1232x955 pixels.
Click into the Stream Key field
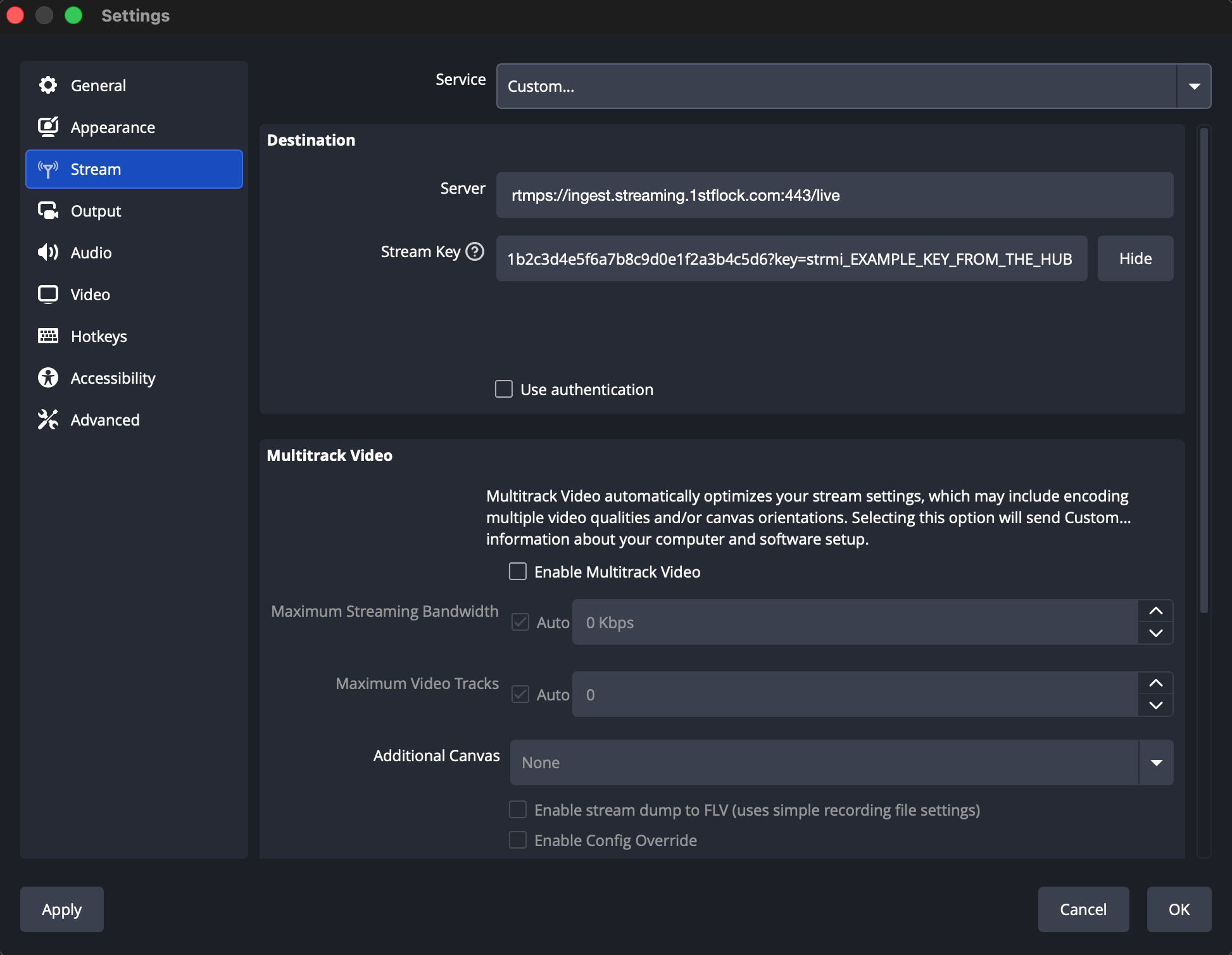[x=791, y=258]
